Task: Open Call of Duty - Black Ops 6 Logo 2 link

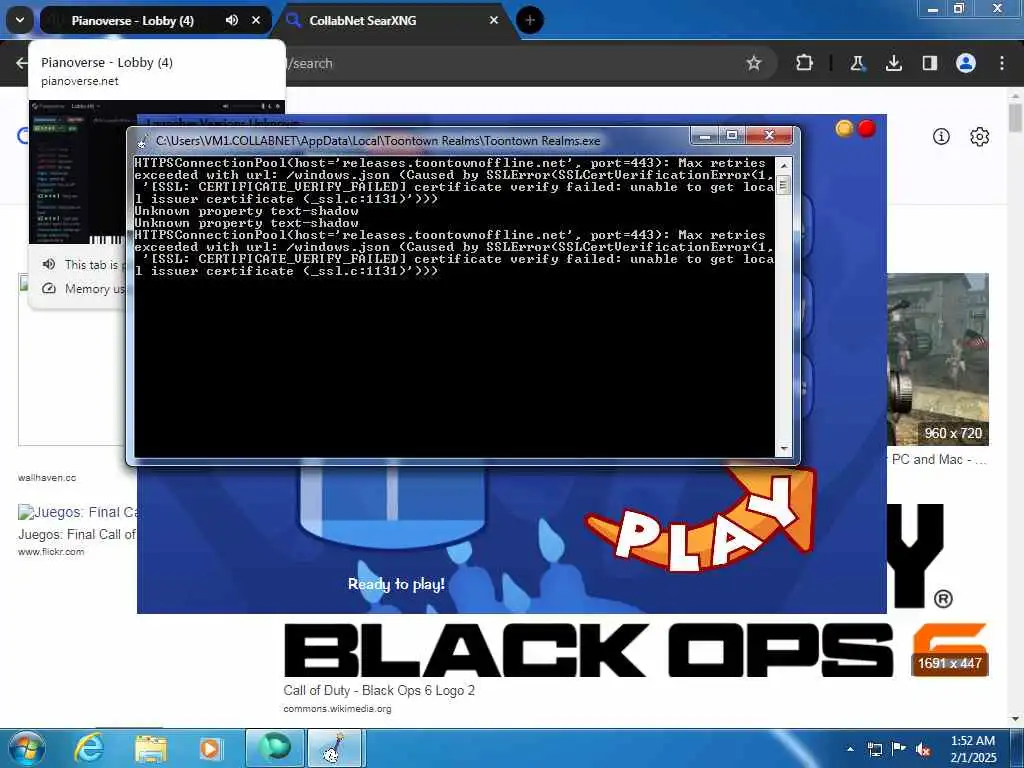Action: pos(379,690)
